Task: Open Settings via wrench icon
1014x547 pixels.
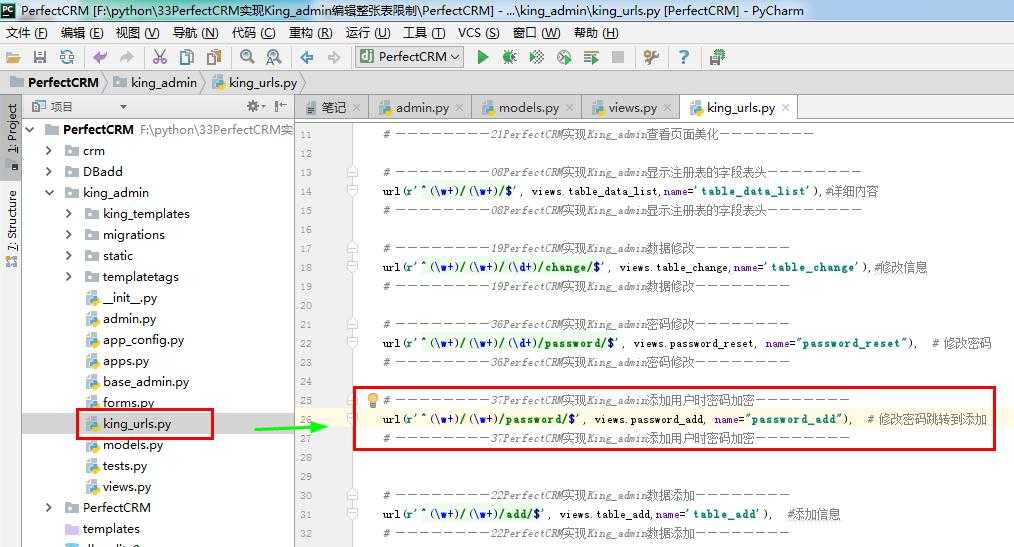Action: [x=651, y=58]
